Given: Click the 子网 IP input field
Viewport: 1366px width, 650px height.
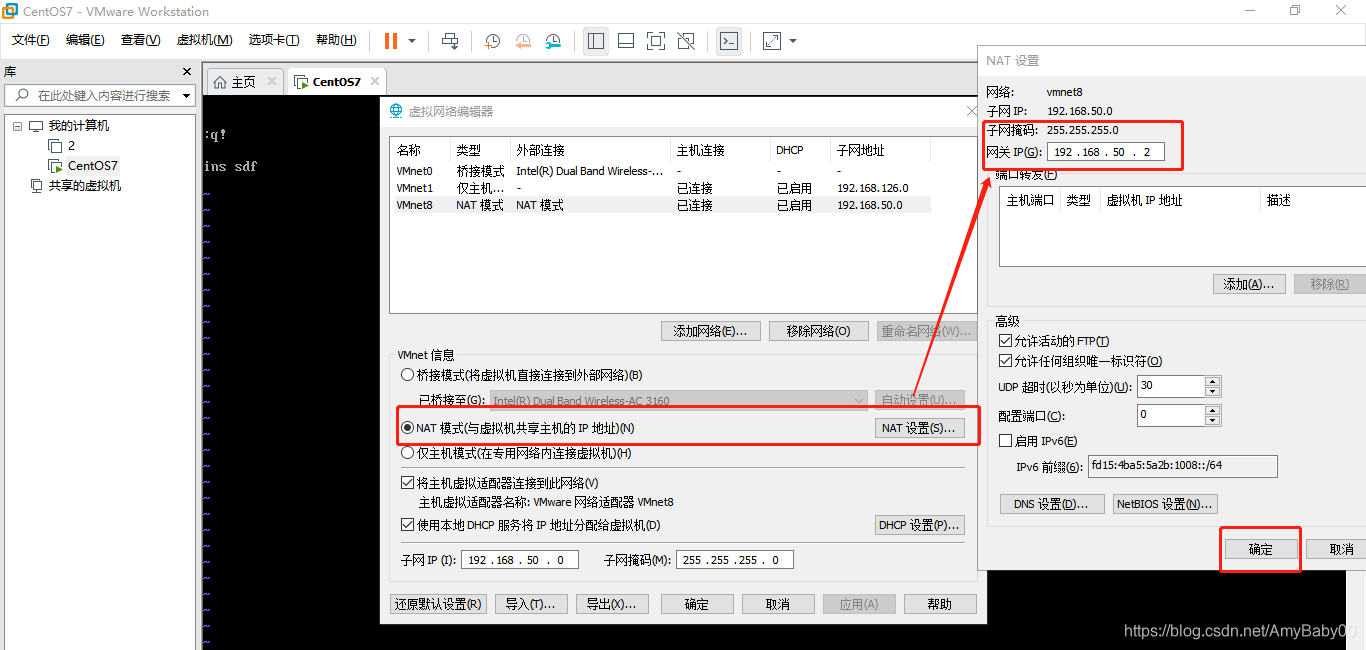Looking at the screenshot, I should 520,560.
